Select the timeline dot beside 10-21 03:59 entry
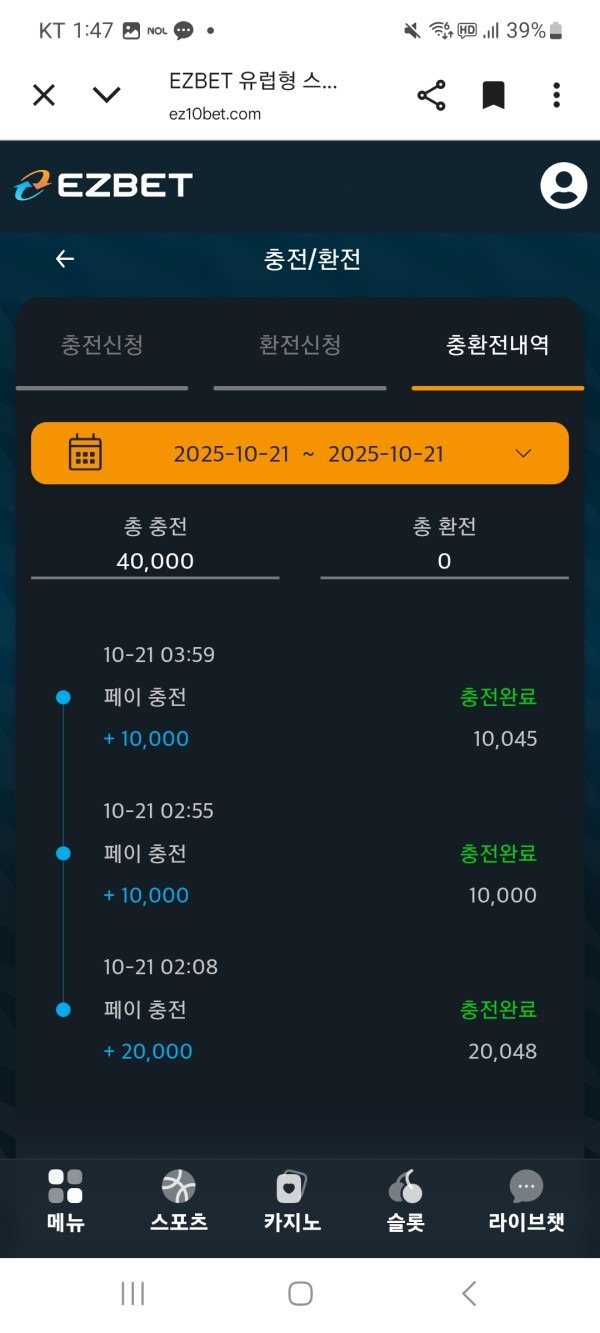 [x=64, y=697]
